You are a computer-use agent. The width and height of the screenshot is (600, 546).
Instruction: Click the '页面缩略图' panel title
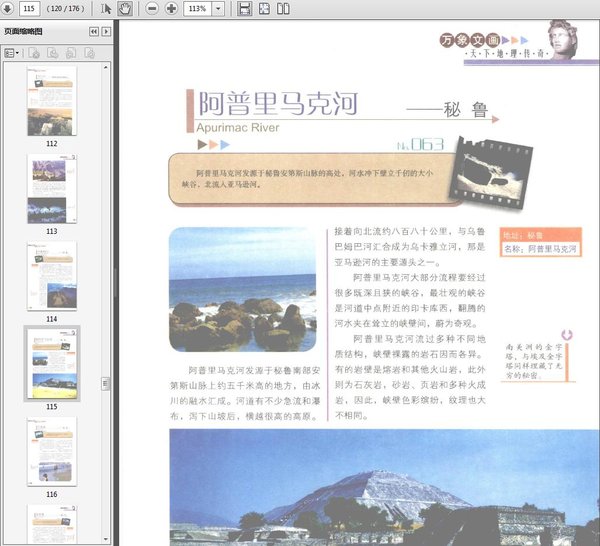coord(23,31)
